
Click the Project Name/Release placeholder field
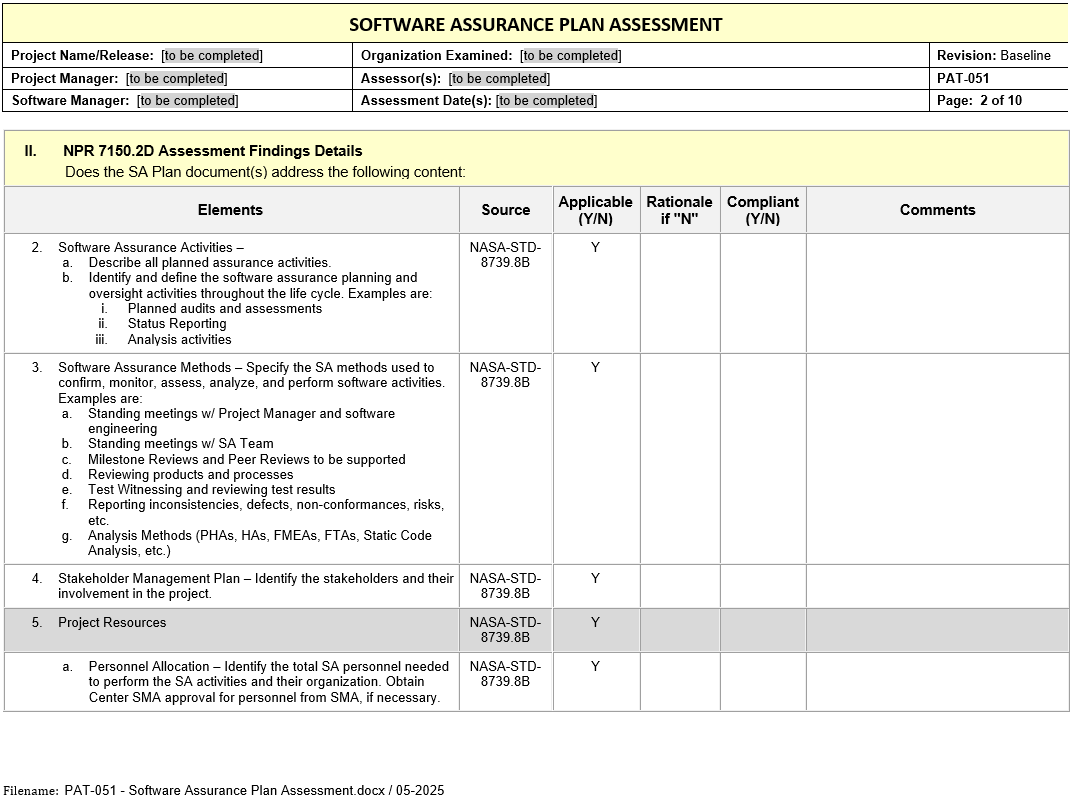[x=212, y=56]
